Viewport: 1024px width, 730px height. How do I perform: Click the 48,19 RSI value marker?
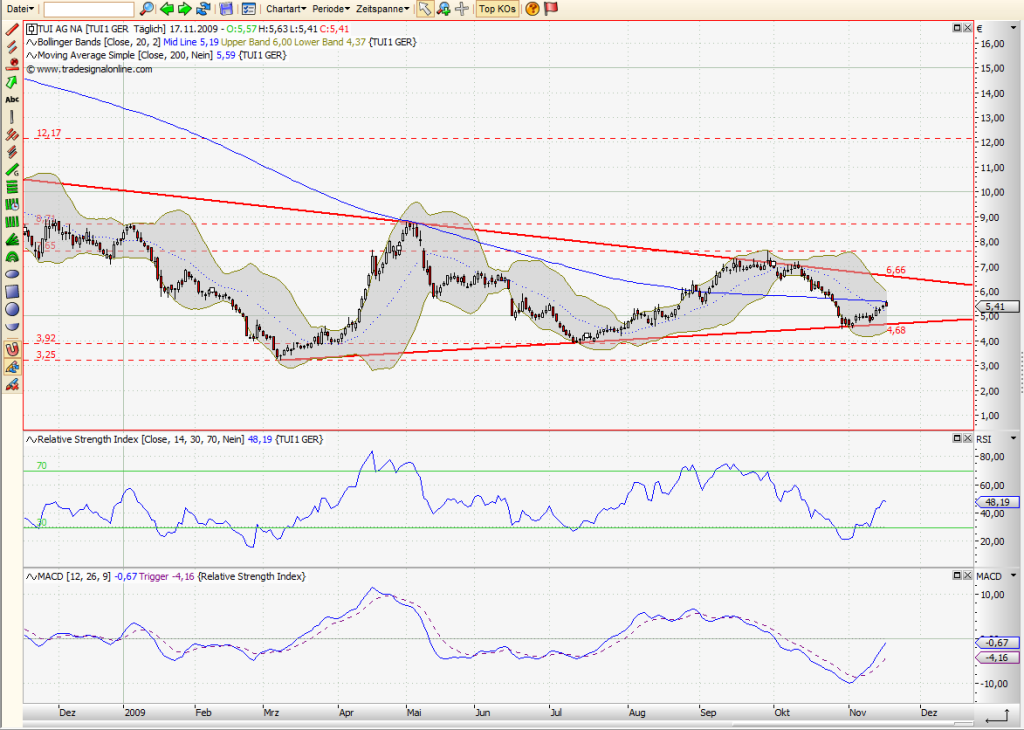pos(997,502)
